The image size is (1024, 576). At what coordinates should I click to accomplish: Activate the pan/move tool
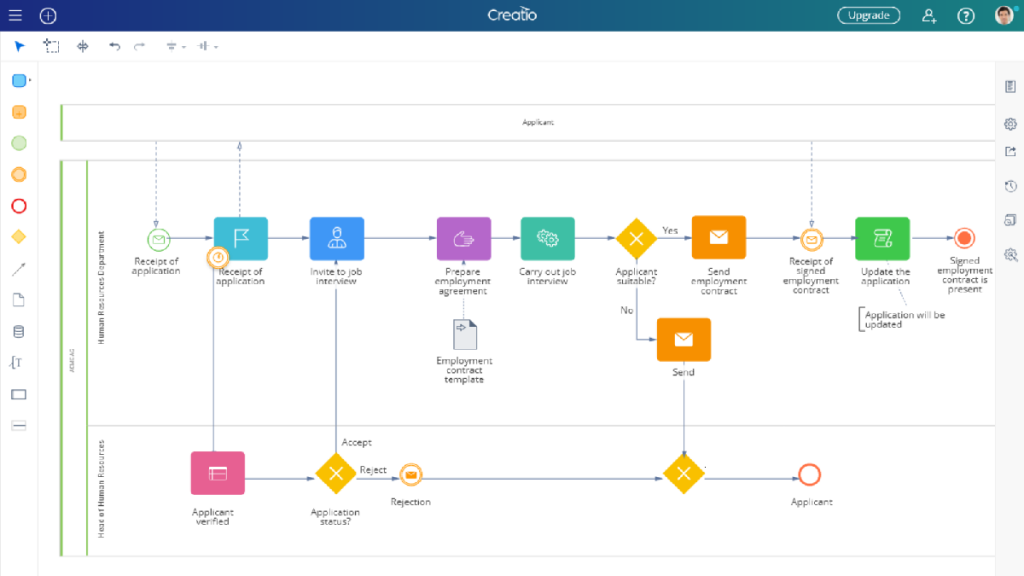82,45
